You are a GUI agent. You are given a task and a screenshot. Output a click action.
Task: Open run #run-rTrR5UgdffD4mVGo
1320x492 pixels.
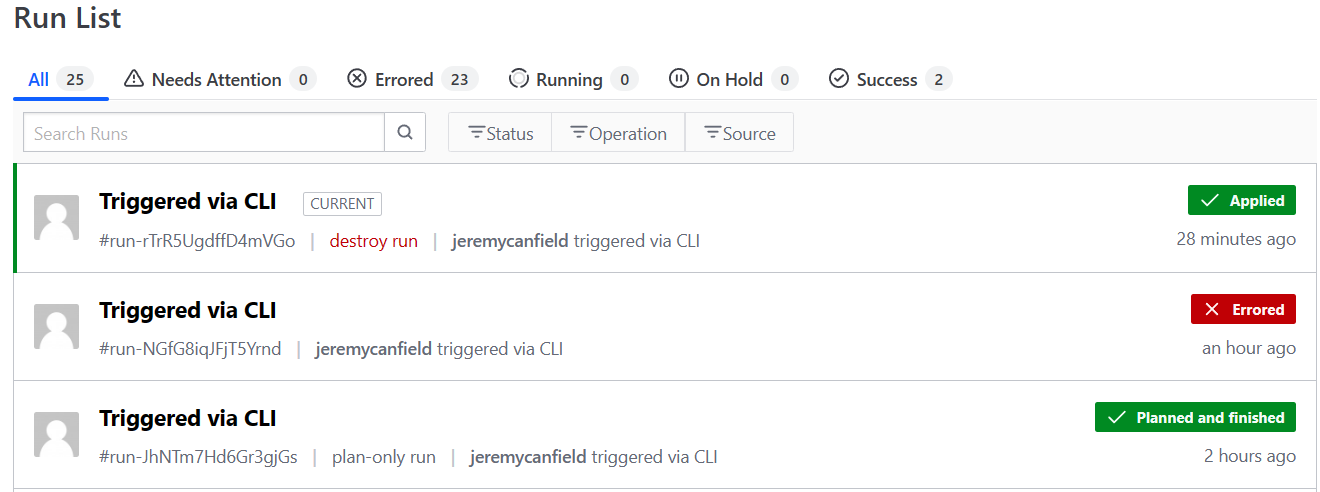[197, 241]
